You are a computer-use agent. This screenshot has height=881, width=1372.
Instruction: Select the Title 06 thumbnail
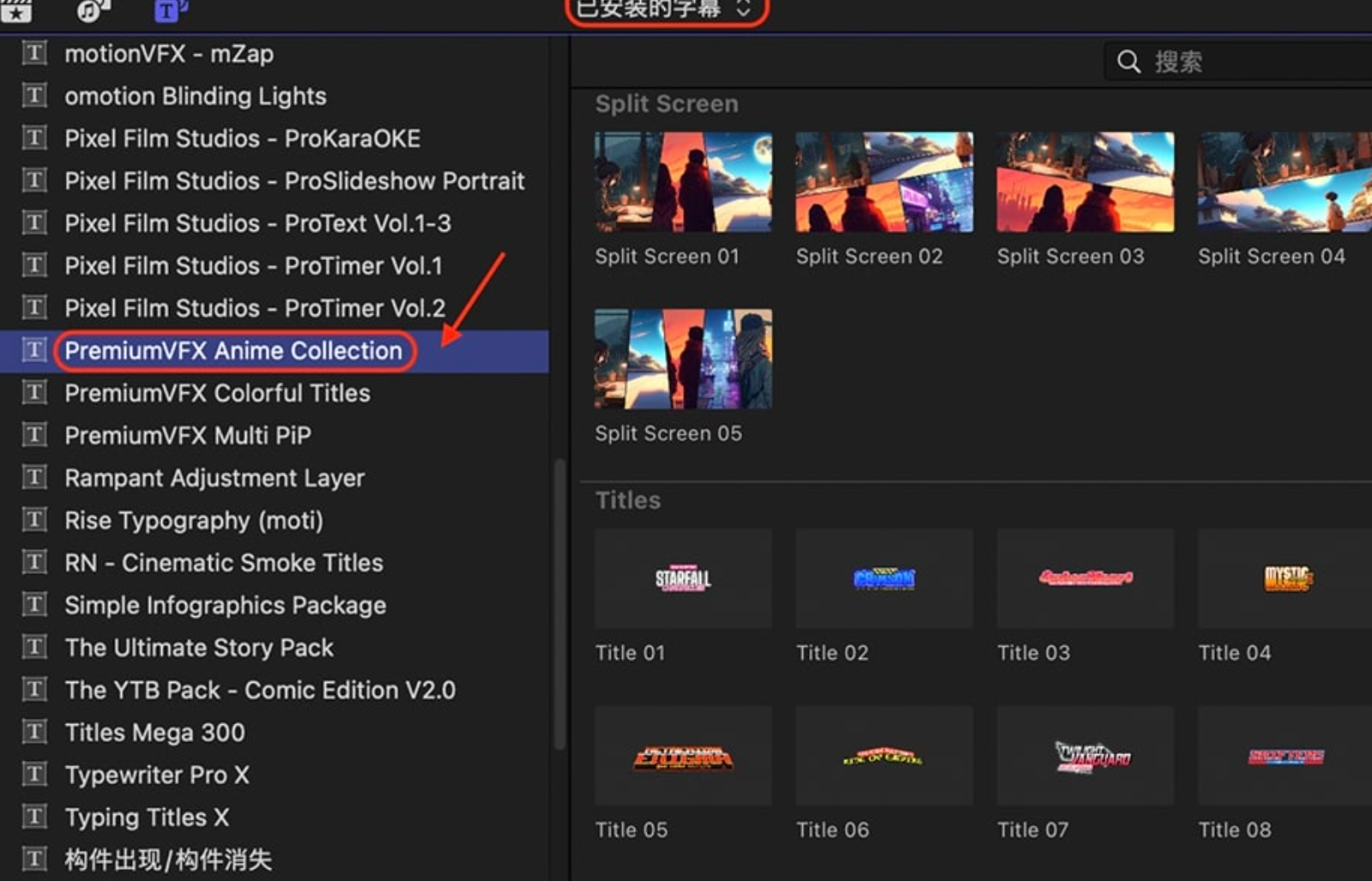coord(884,756)
